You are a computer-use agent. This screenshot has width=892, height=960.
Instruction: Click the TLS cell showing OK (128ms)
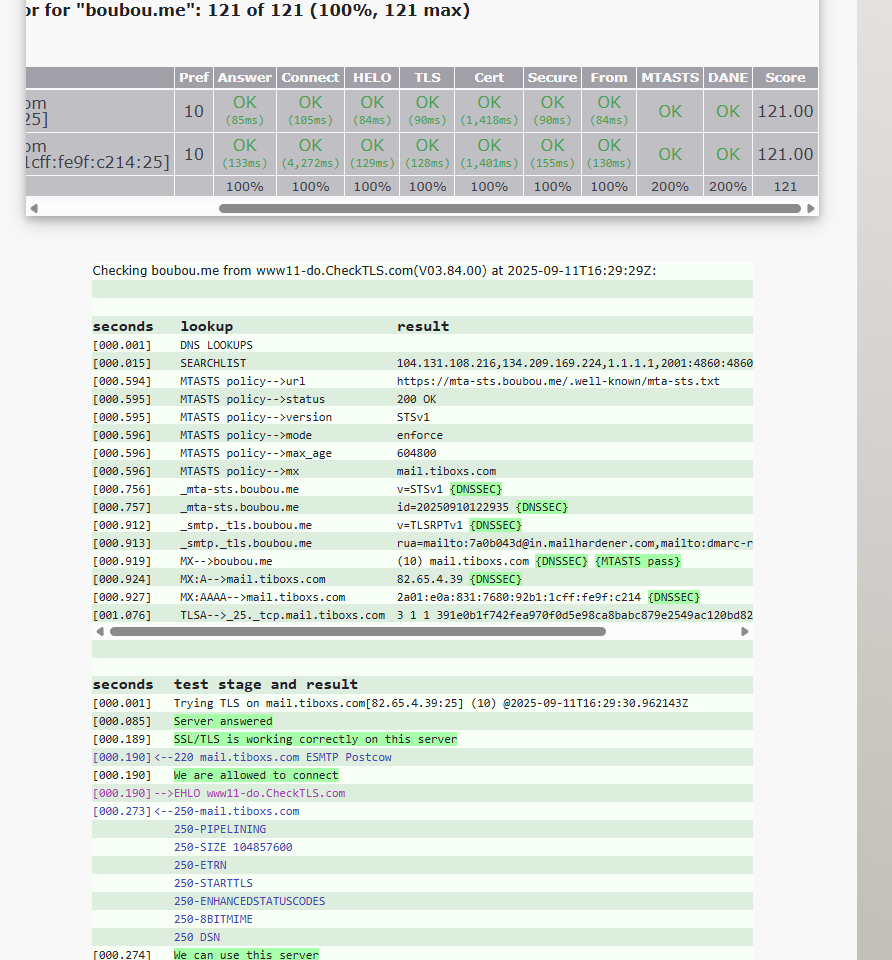[427, 154]
